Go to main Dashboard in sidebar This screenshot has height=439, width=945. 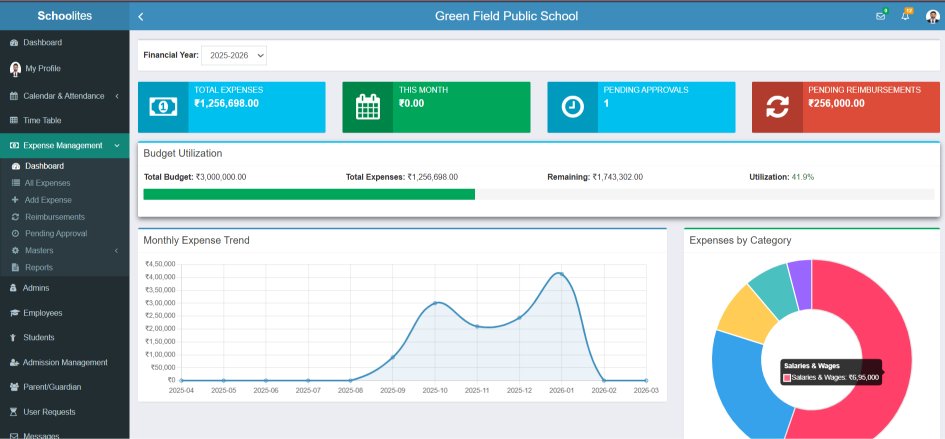[64, 43]
